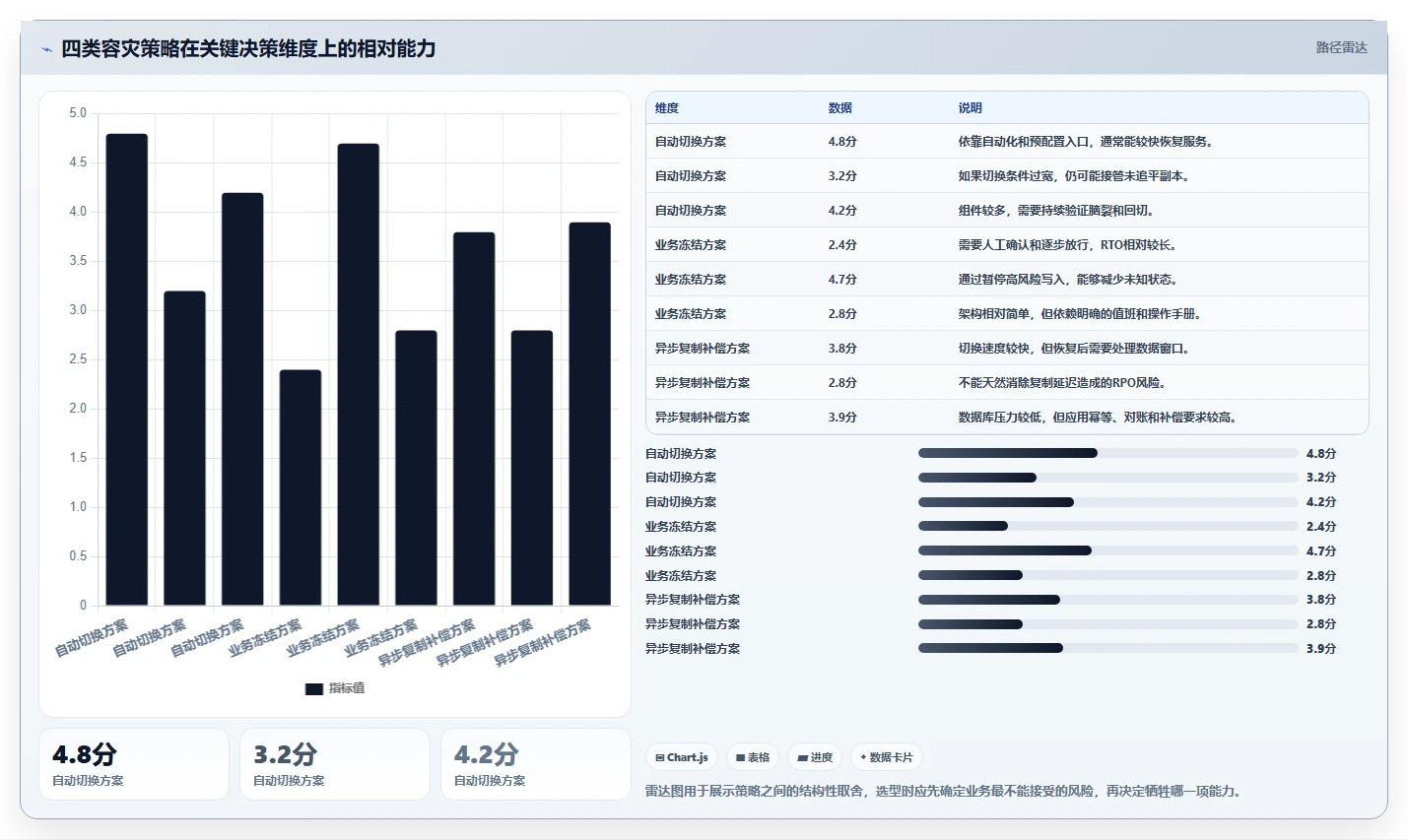Image resolution: width=1408 pixels, height=840 pixels.
Task: Click the 路径雷达 label in header
Action: 1342,47
